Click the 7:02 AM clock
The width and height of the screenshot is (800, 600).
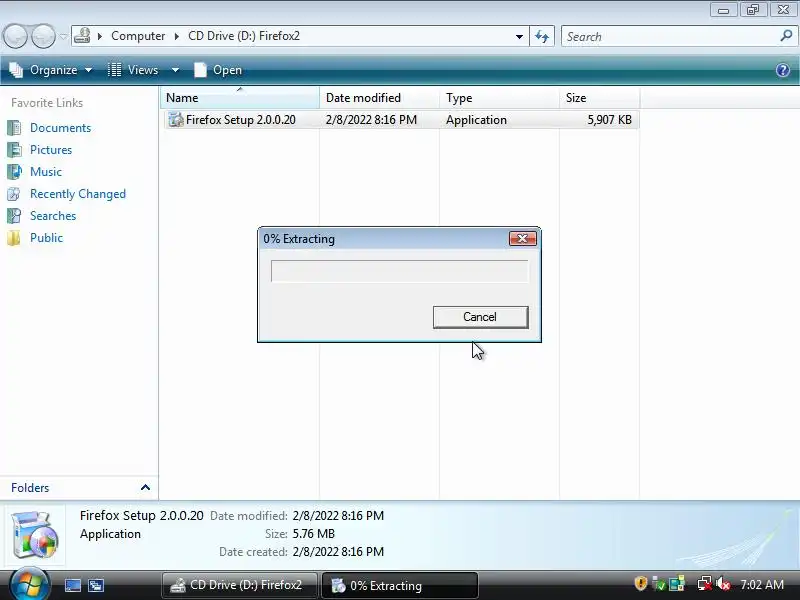(762, 585)
